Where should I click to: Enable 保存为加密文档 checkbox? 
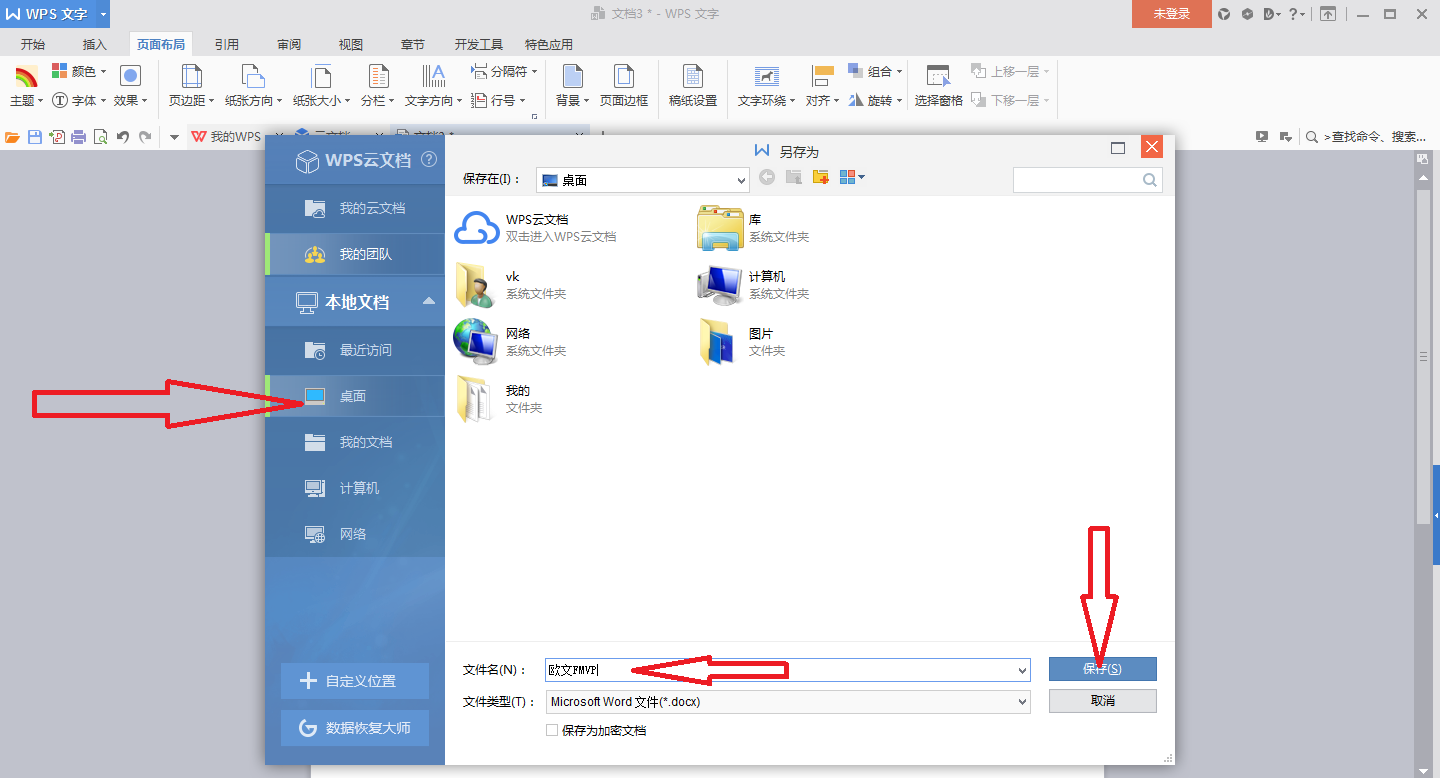click(x=552, y=730)
